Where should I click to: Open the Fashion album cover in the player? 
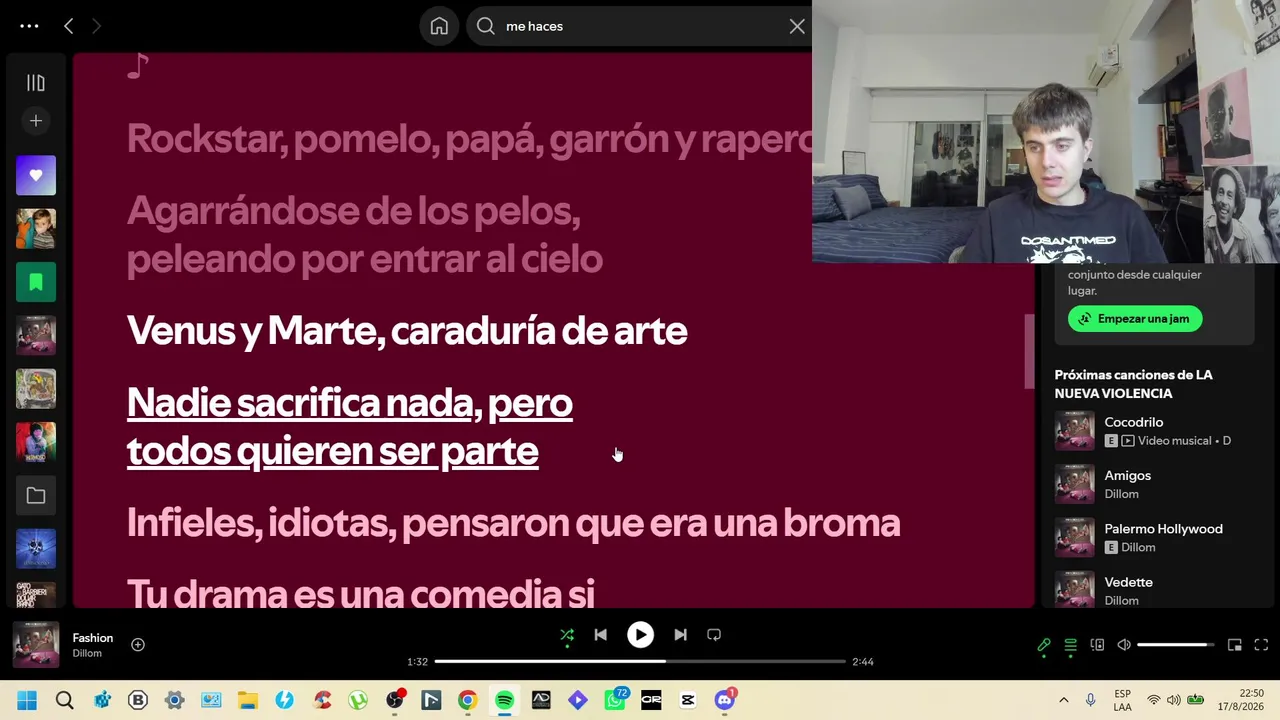(x=36, y=645)
